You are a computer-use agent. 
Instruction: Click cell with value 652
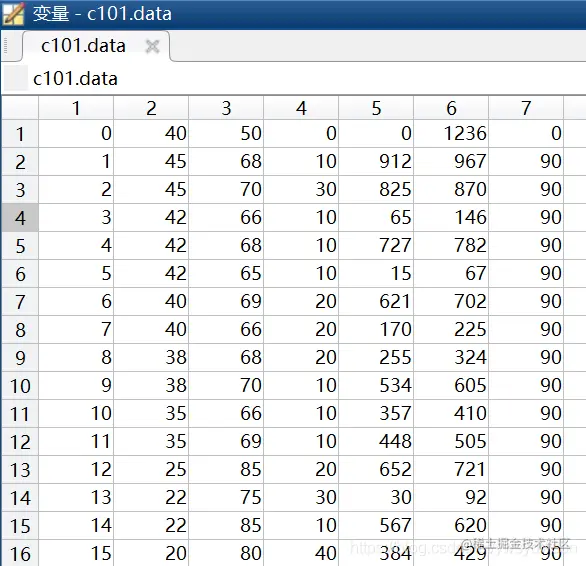tap(376, 470)
